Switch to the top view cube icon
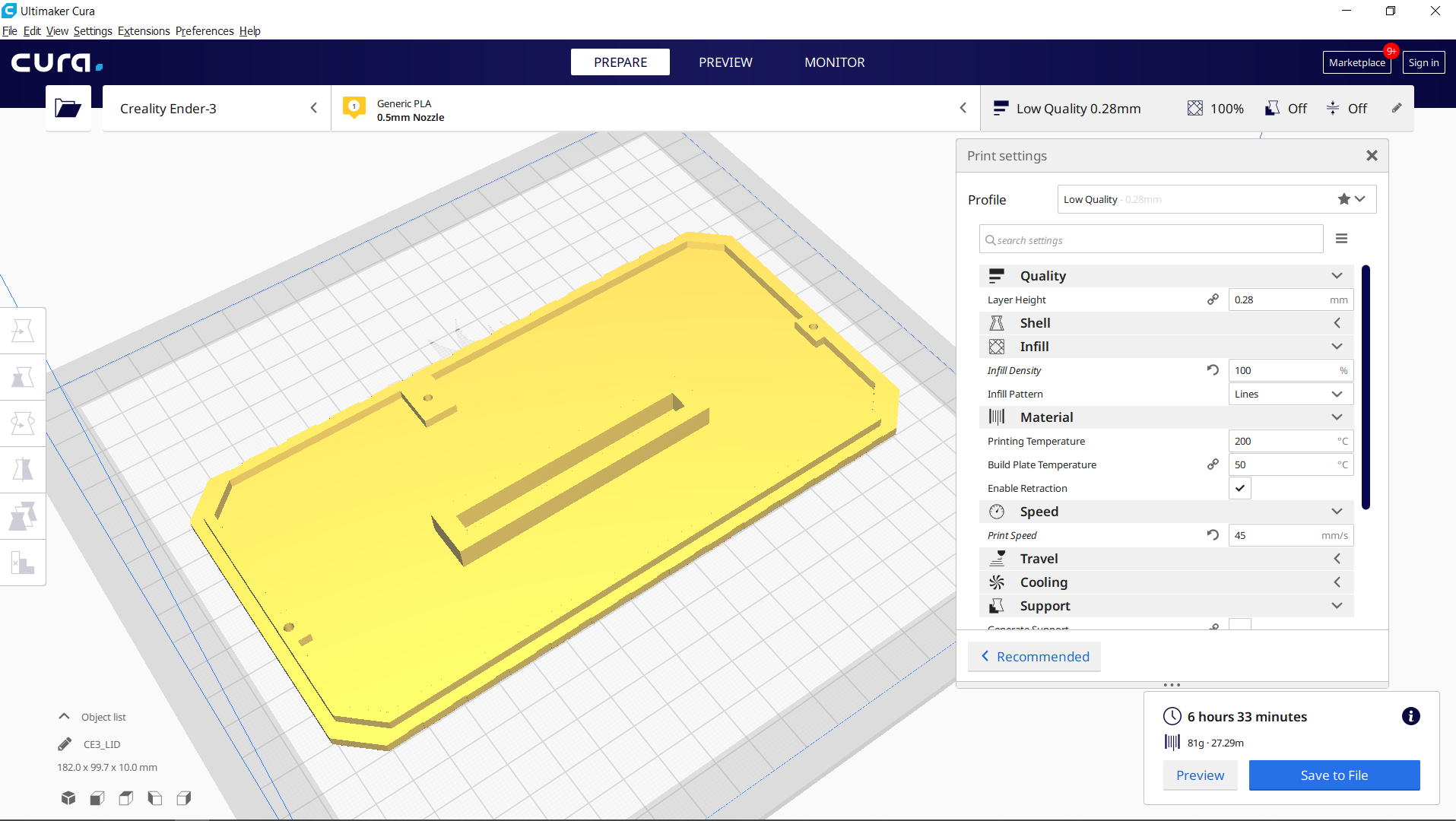1456x821 pixels. coord(126,797)
